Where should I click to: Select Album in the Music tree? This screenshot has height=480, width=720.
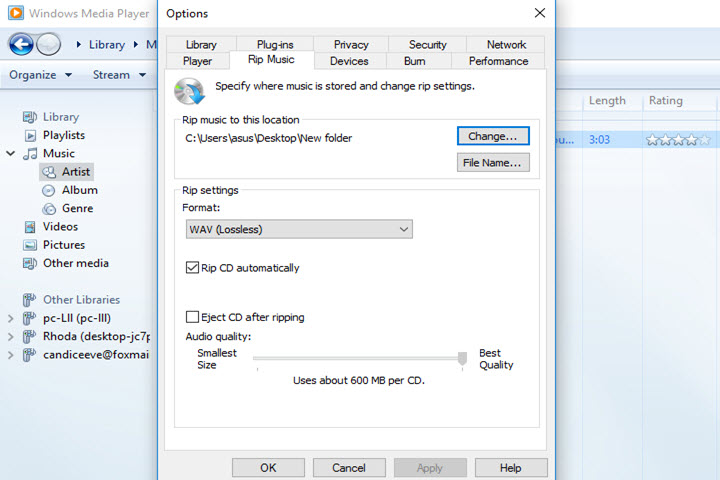[x=80, y=190]
